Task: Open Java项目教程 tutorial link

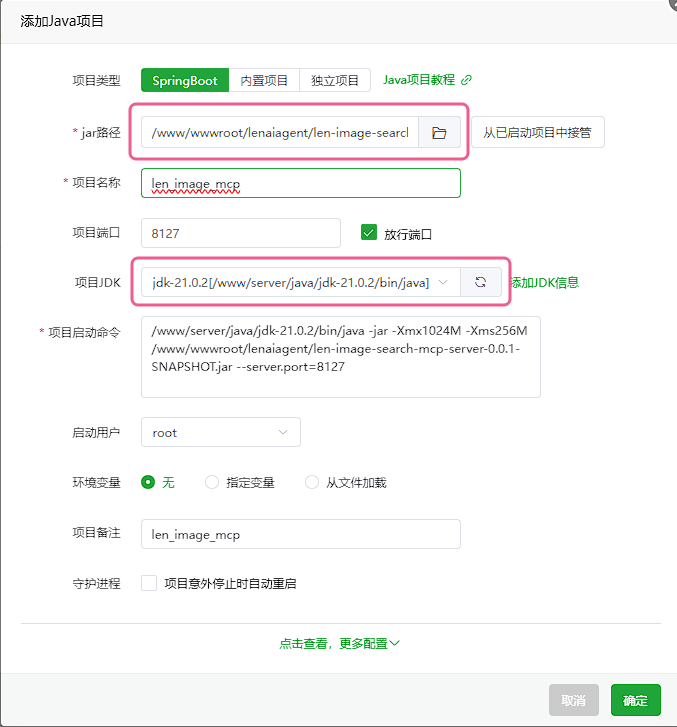Action: pyautogui.click(x=419, y=80)
